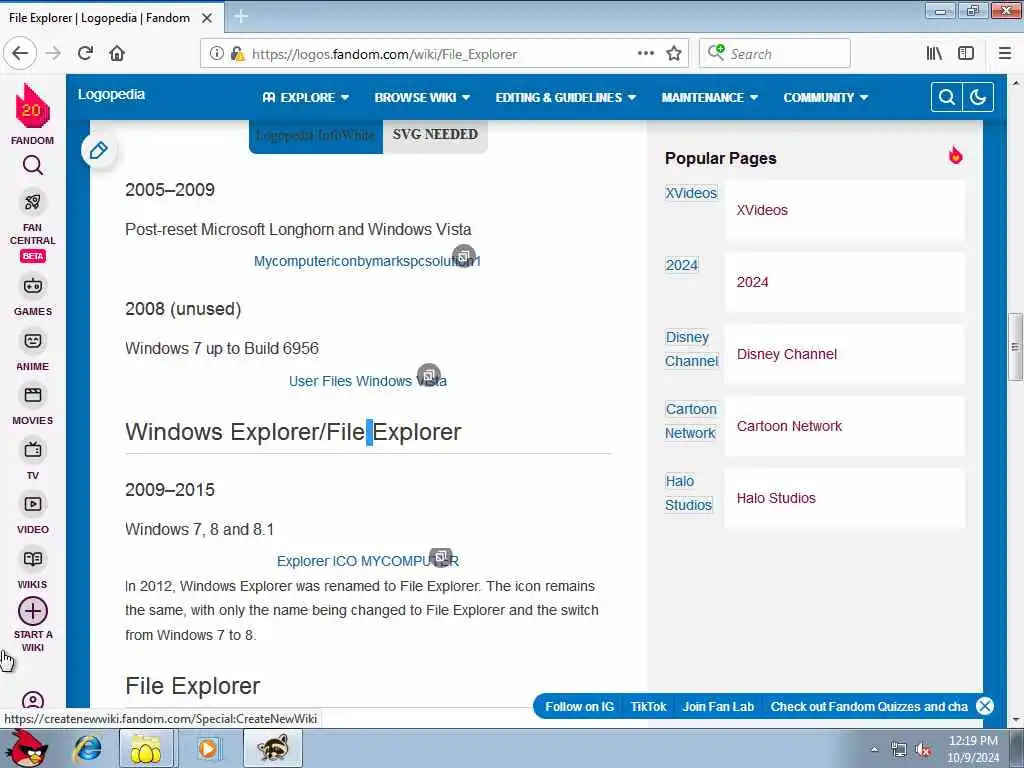Open the Games sidebar icon
This screenshot has height=768, width=1024.
pyautogui.click(x=33, y=286)
